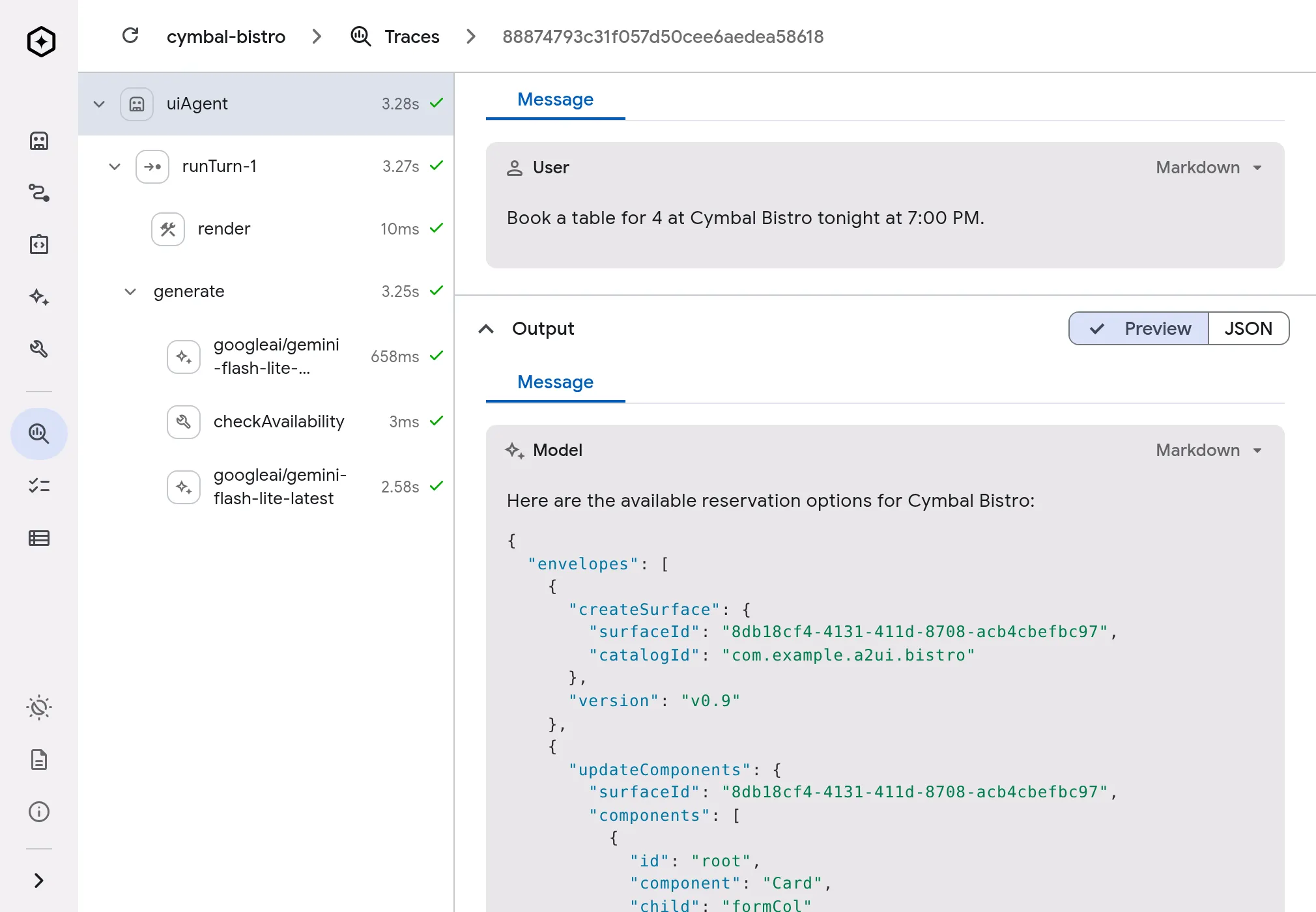Screen dimensions: 1316x912
Task: Open the agents sidebar icon
Action: point(39,141)
